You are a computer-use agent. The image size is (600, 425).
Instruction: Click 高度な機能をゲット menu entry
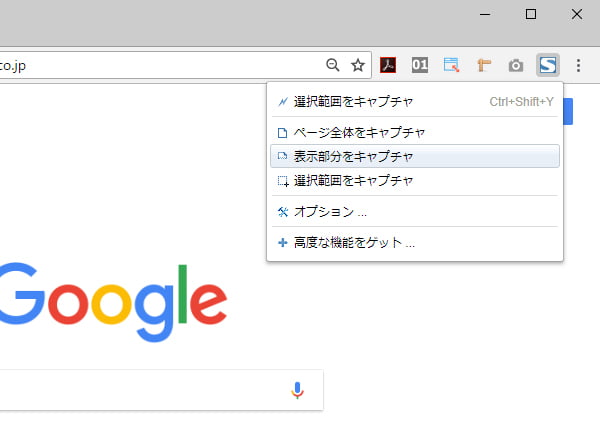click(x=354, y=243)
